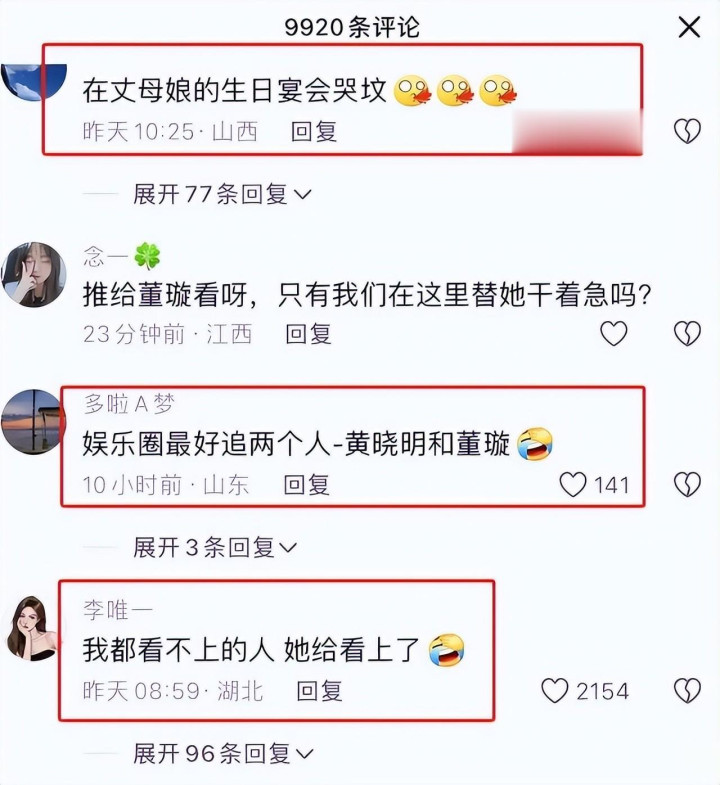Open the blue sky avatar of first commenter
The height and width of the screenshot is (785, 720).
34,82
